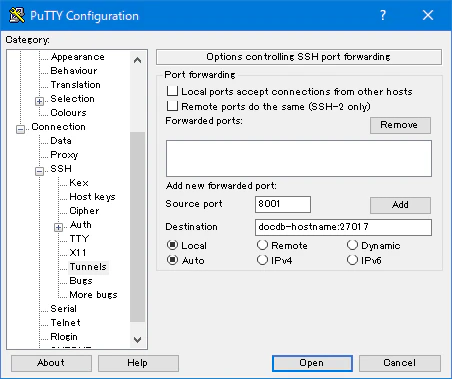Click the Open button

click(312, 363)
